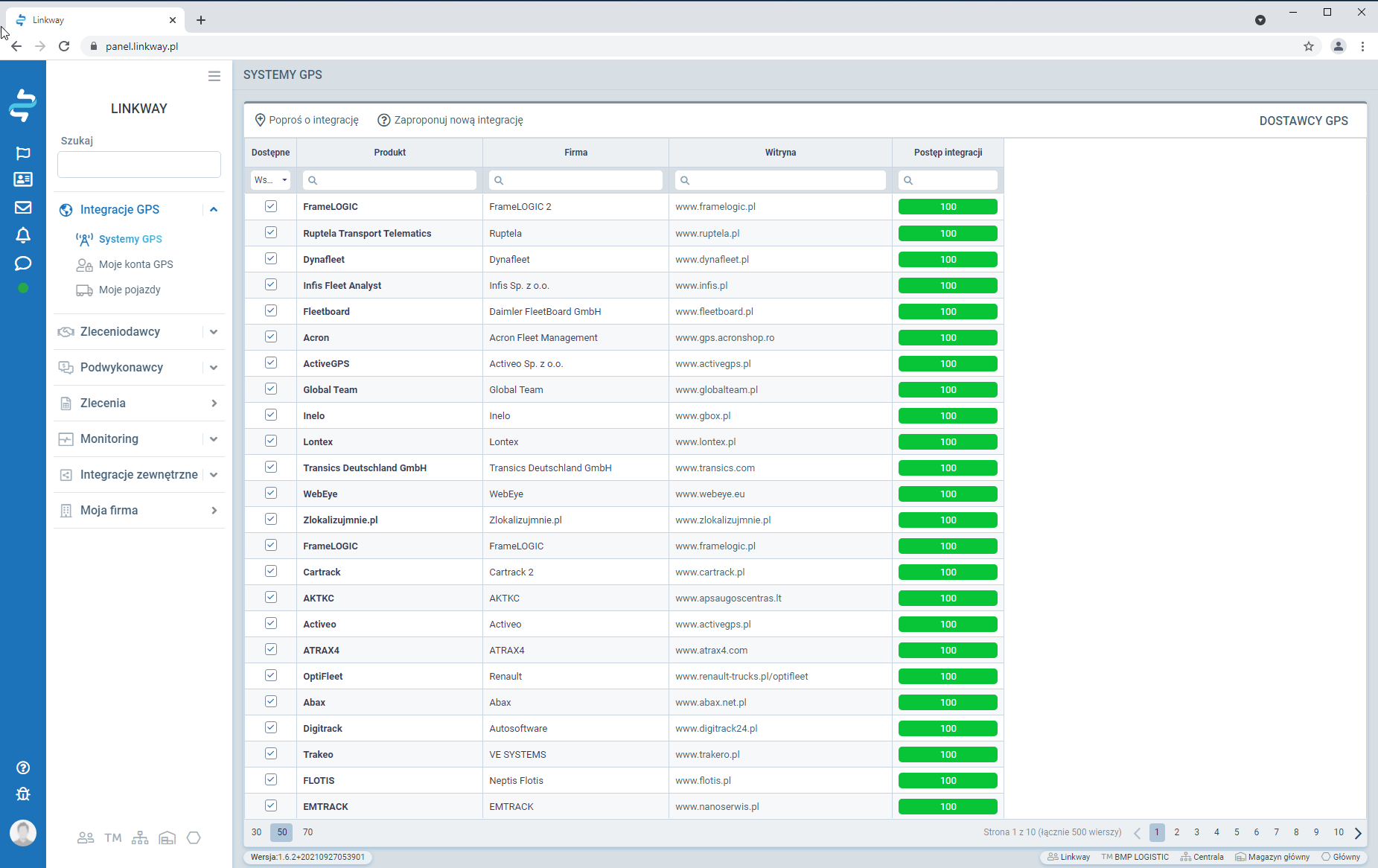
Task: Go to page 5 of results
Action: pyautogui.click(x=1237, y=832)
